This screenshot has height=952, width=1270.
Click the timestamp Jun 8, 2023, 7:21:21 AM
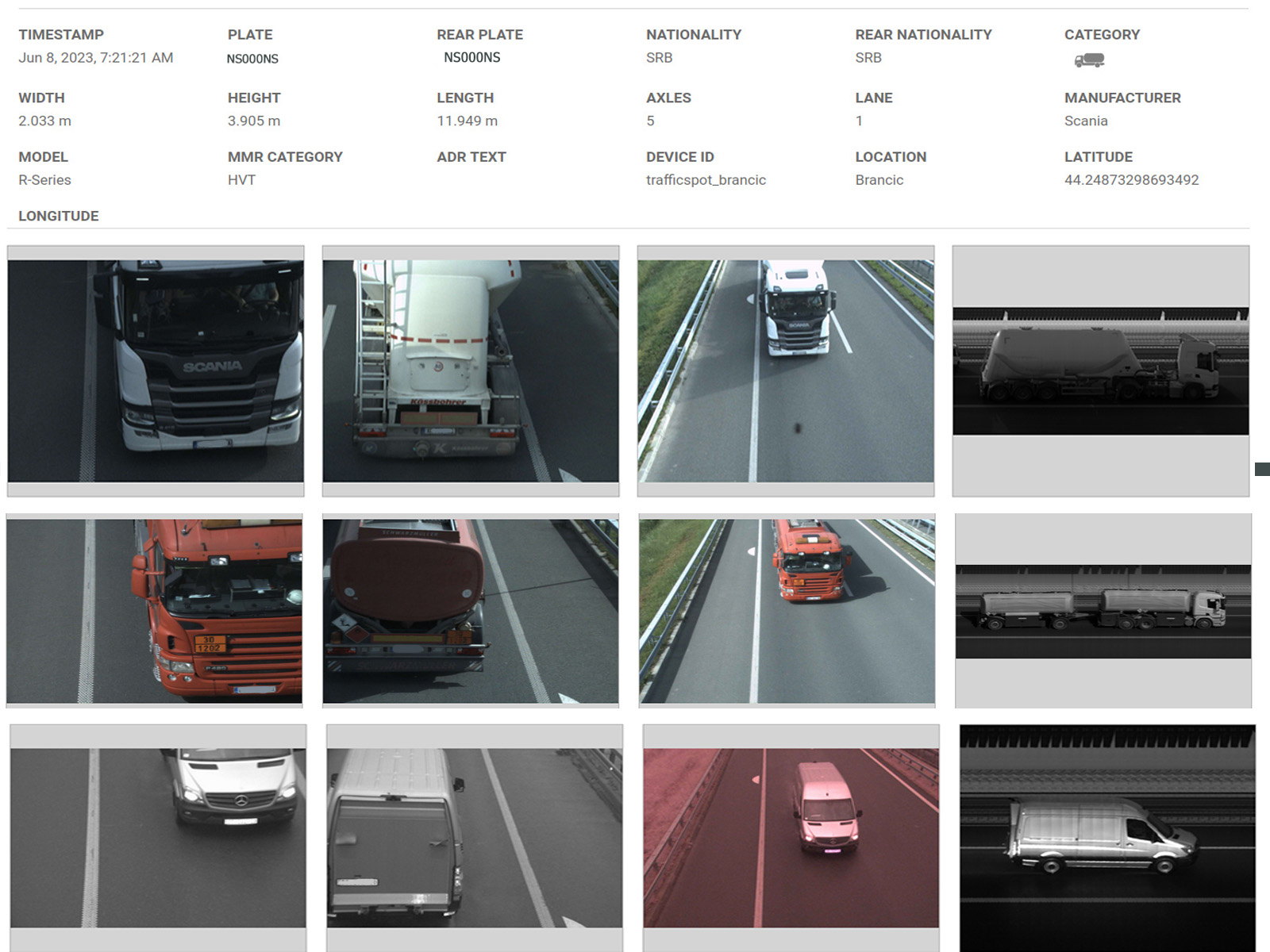pyautogui.click(x=96, y=58)
